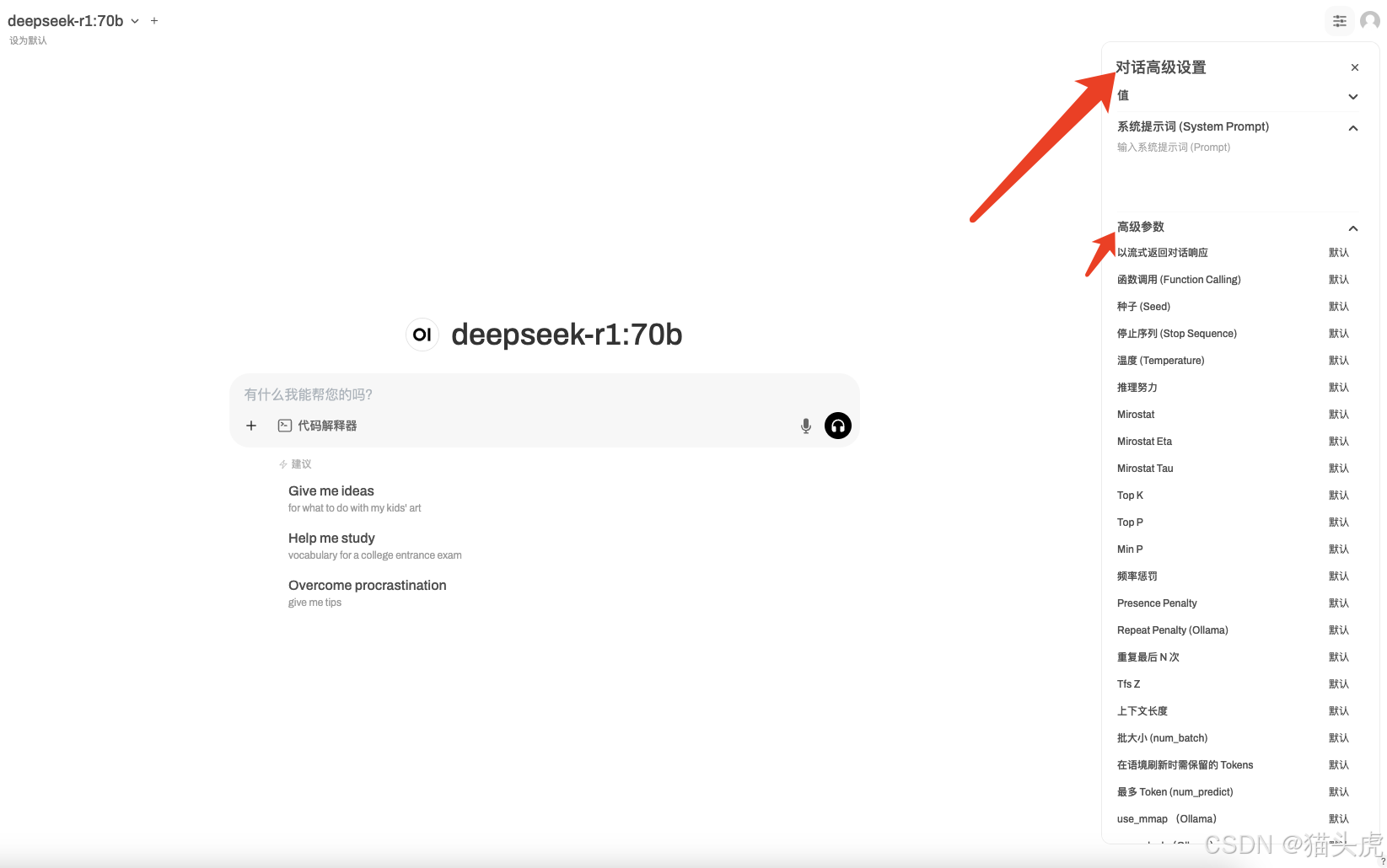Open the deepseek-r1:70b model selector dropdown
Viewport: 1387px width, 868px height.
[x=73, y=21]
